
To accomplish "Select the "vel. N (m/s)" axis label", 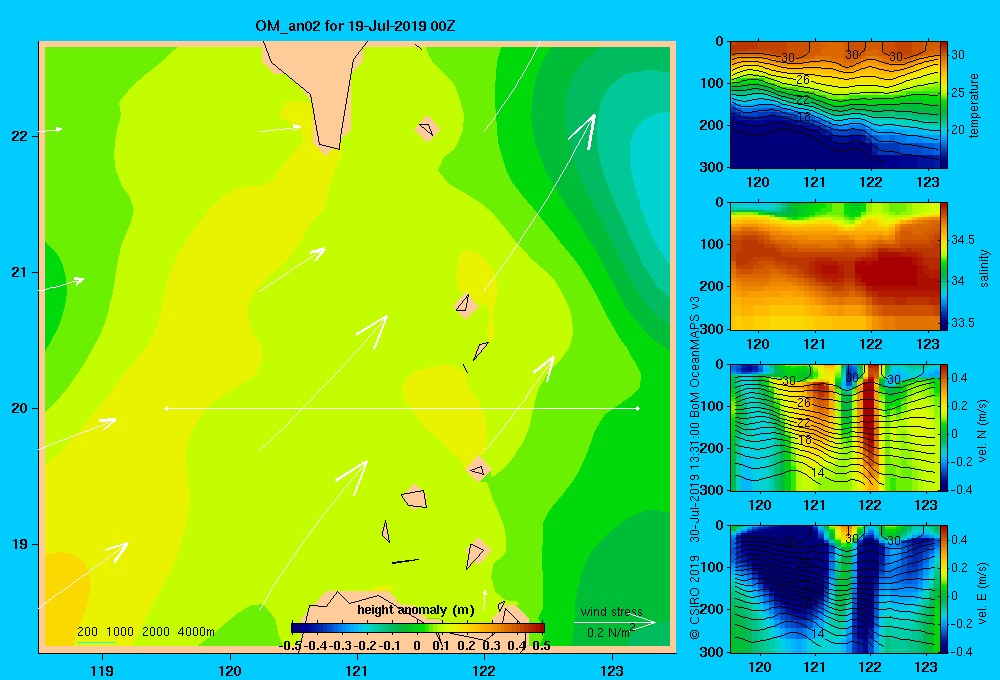I will click(982, 431).
